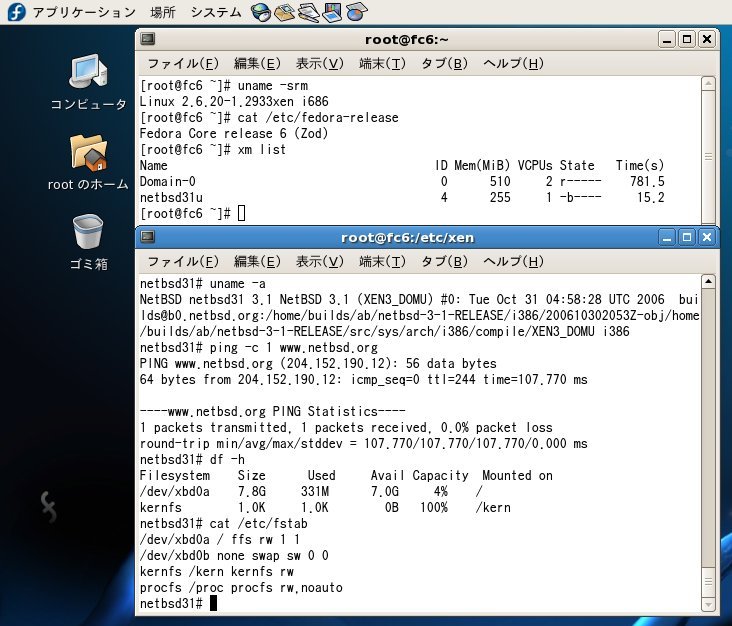Open 端末(T) menu in root@fc6:~ window
The image size is (732, 626).
tap(382, 63)
